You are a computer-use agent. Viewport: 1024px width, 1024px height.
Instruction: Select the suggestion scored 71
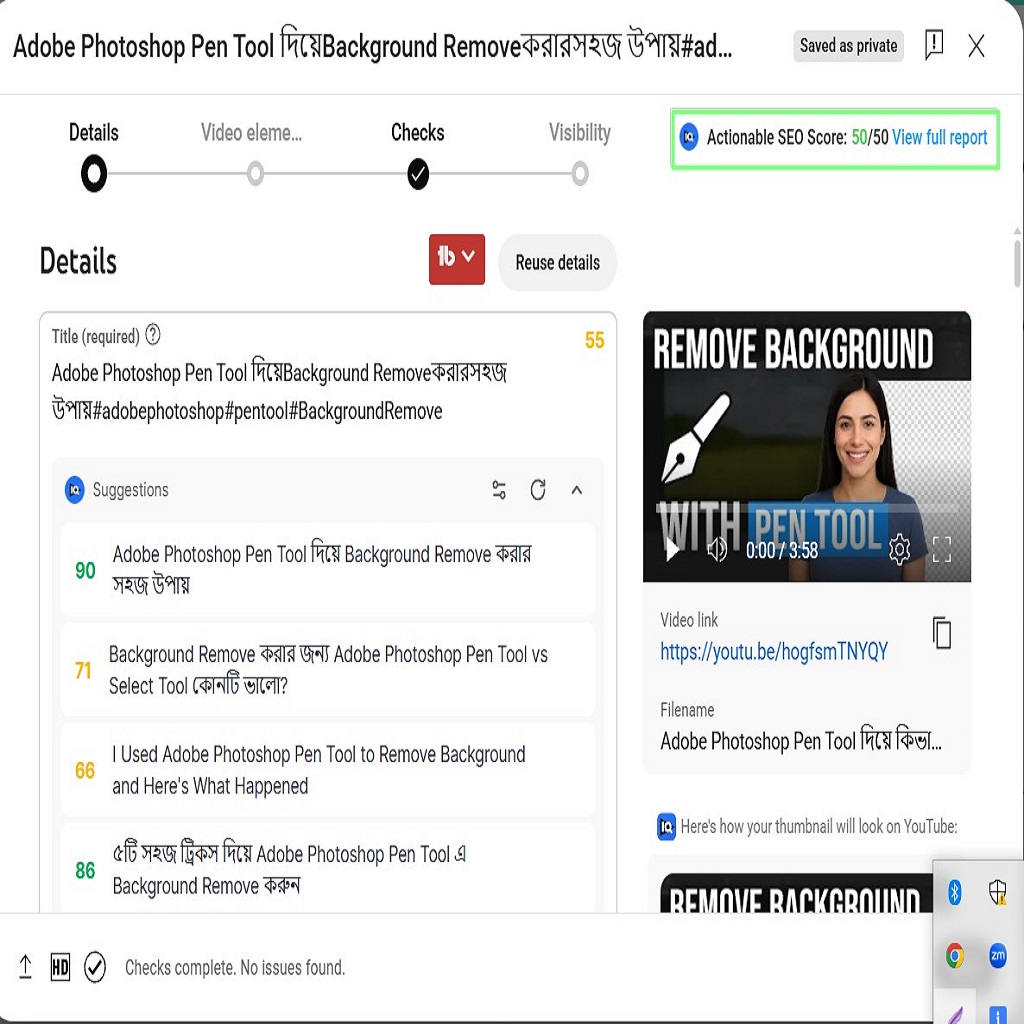(x=328, y=669)
